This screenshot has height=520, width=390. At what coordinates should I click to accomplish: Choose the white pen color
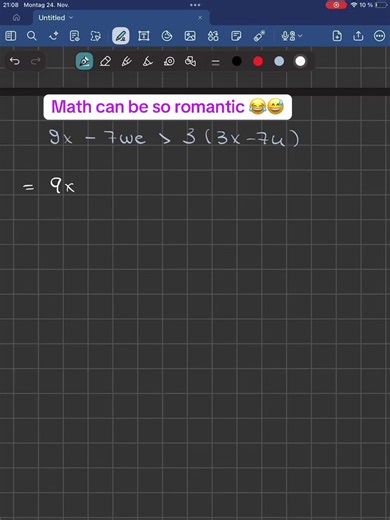(300, 61)
